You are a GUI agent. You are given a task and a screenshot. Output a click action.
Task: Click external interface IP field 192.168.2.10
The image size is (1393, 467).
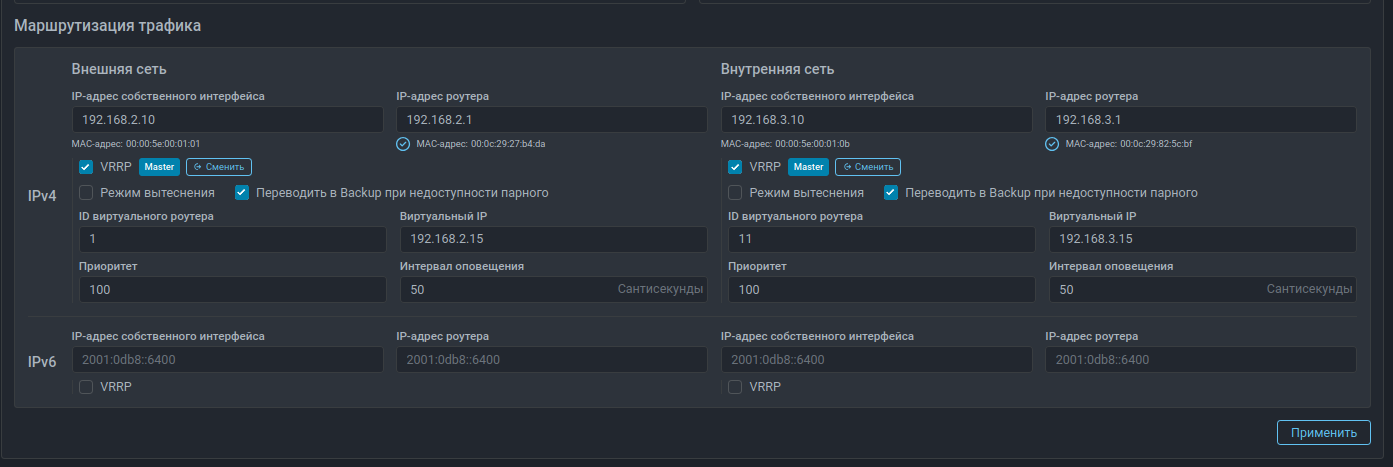(227, 120)
